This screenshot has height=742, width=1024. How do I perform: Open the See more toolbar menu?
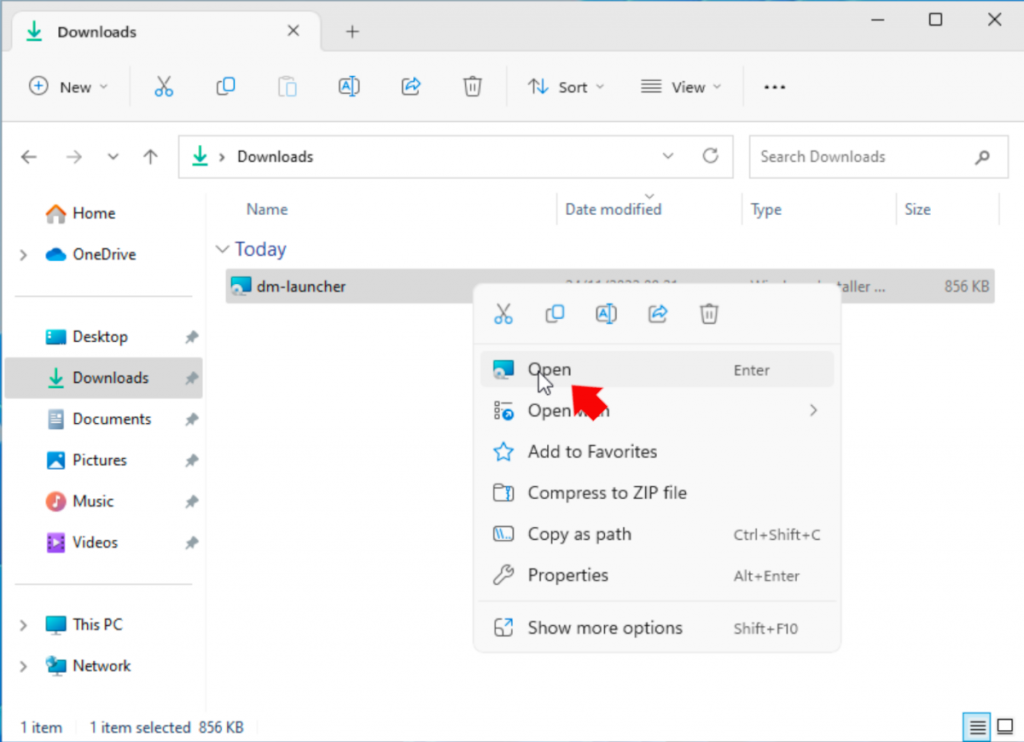pos(774,87)
